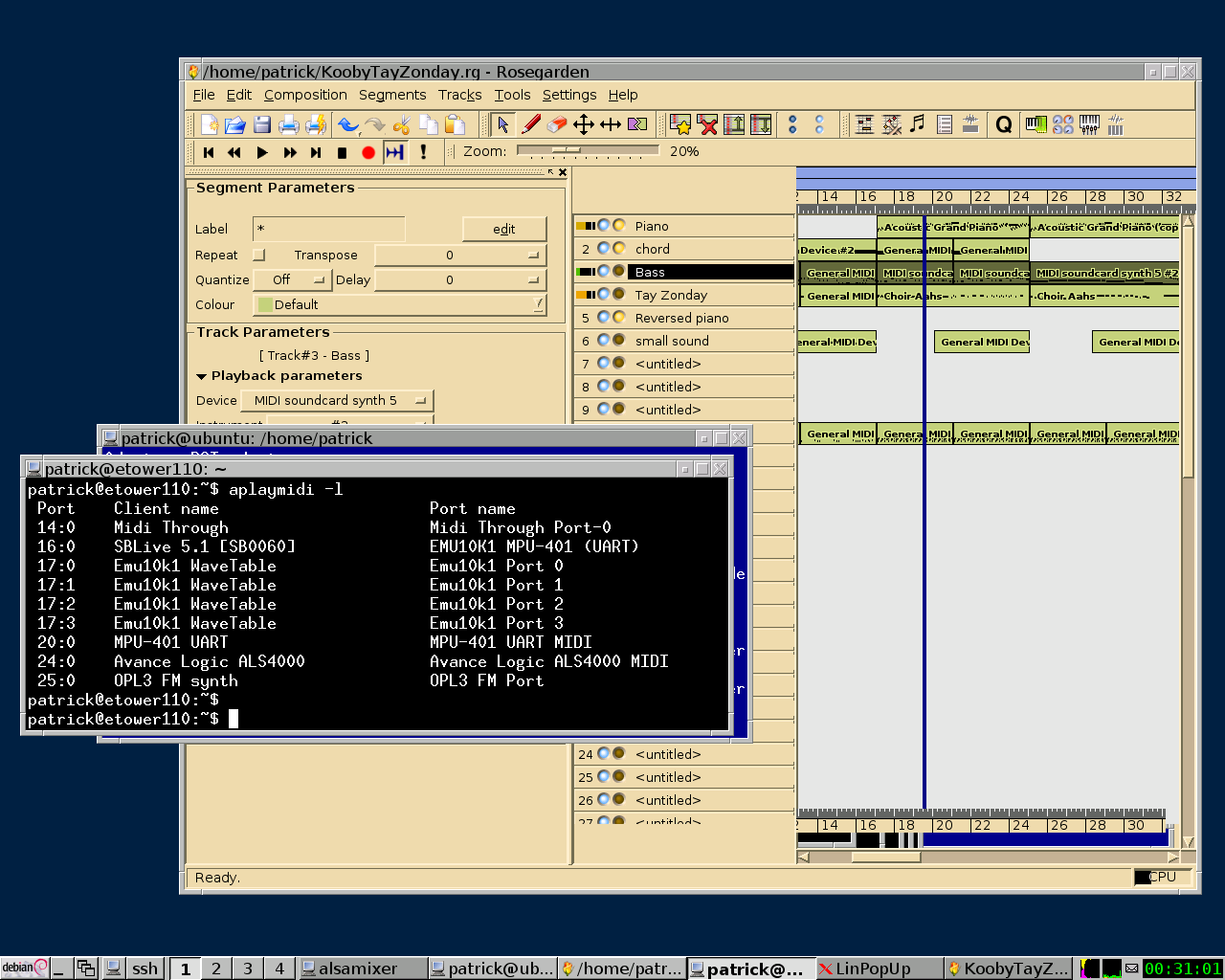The image size is (1225, 980).
Task: Adjust the Zoom slider
Action: coord(588,150)
